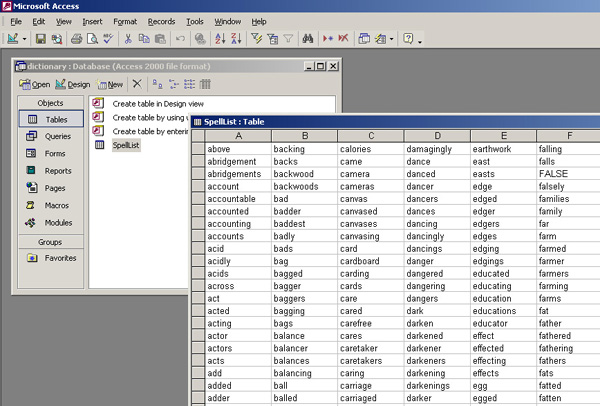
Task: Click Filter By Selection icon
Action: pos(256,39)
